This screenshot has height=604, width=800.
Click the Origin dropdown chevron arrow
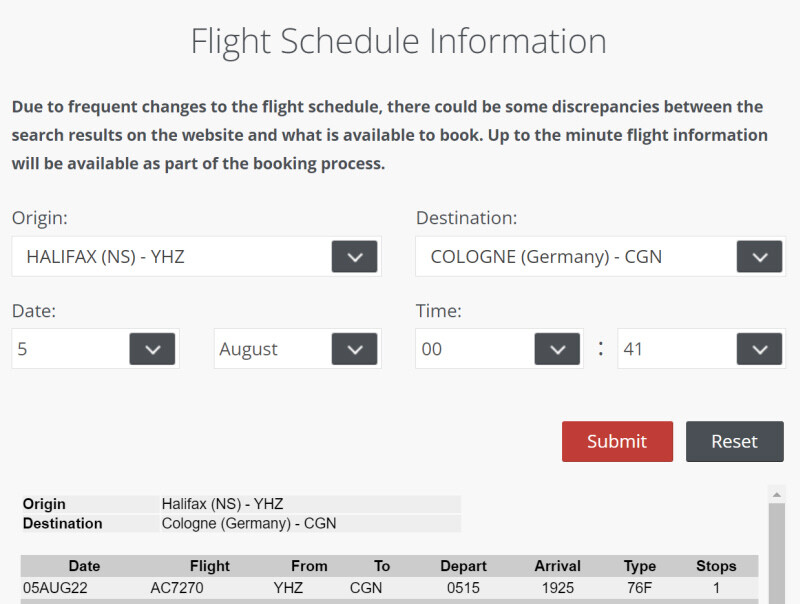click(x=354, y=257)
